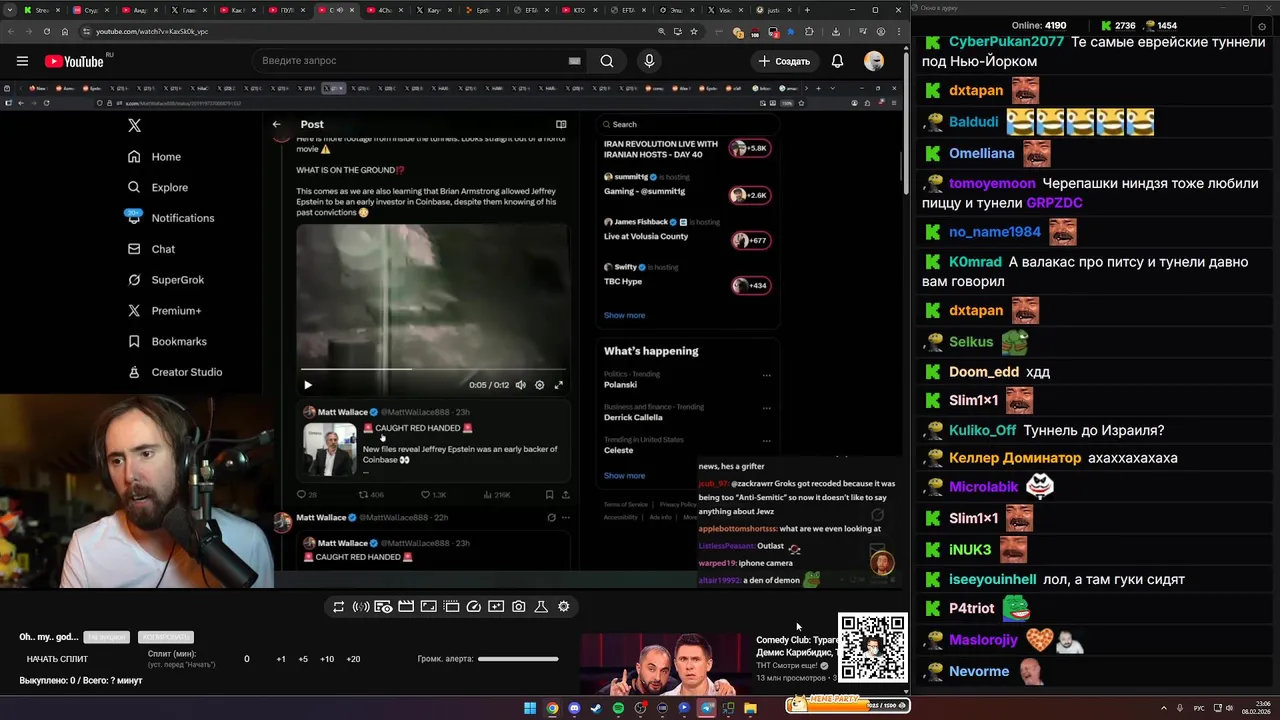Open options for the Polanski trend
The image size is (1280, 720).
(767, 376)
